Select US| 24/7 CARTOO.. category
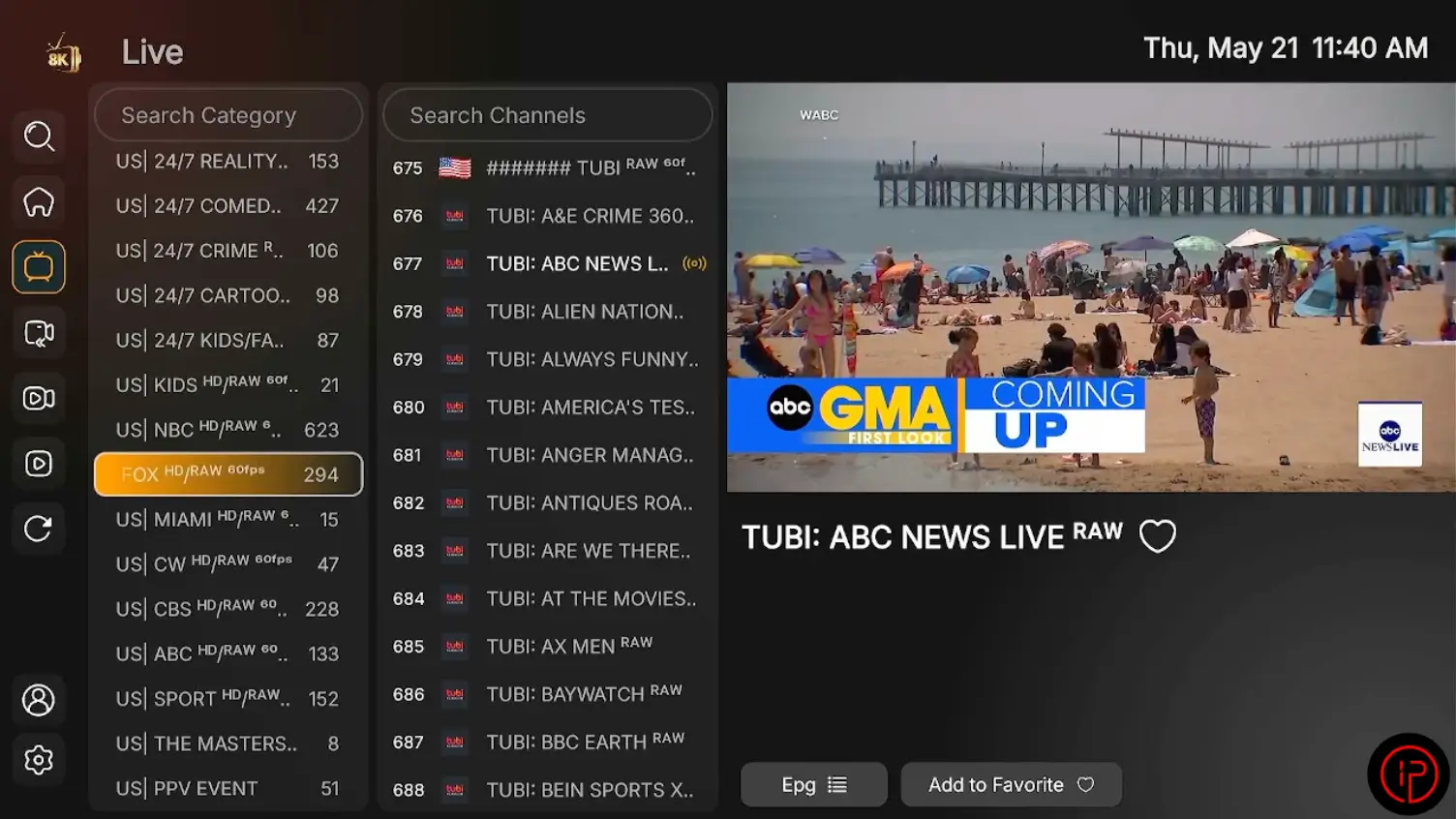This screenshot has height=819, width=1456. click(x=228, y=295)
